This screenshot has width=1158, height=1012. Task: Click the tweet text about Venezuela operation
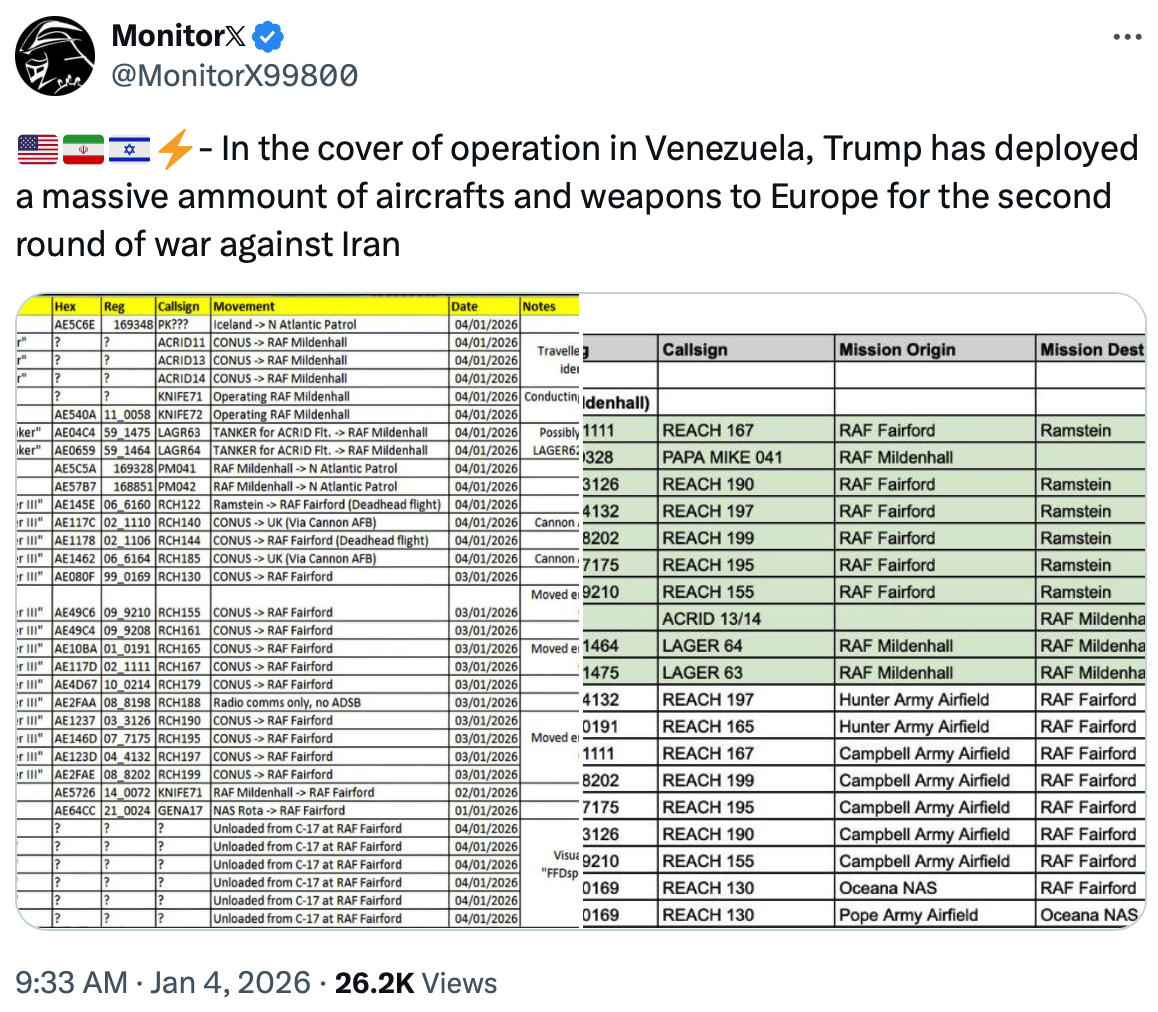pyautogui.click(x=578, y=195)
